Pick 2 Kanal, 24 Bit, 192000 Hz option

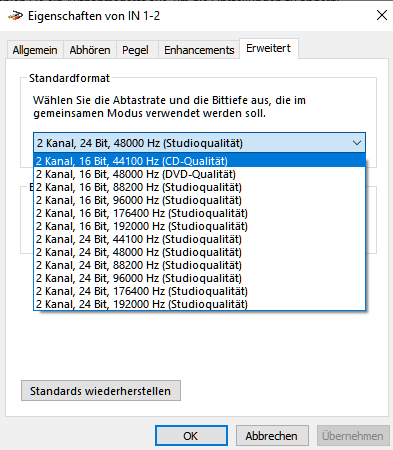point(199,304)
